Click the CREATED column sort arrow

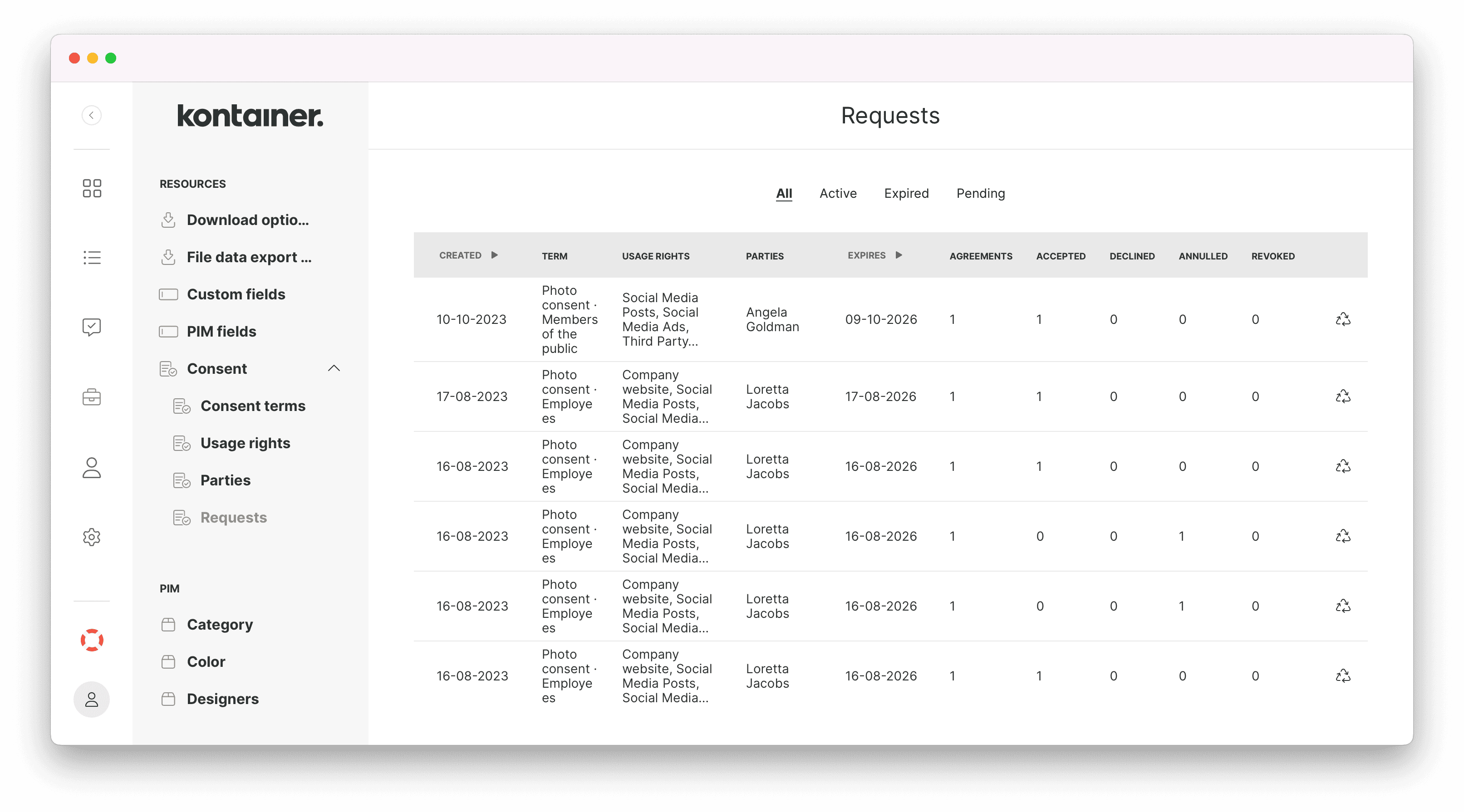click(496, 255)
